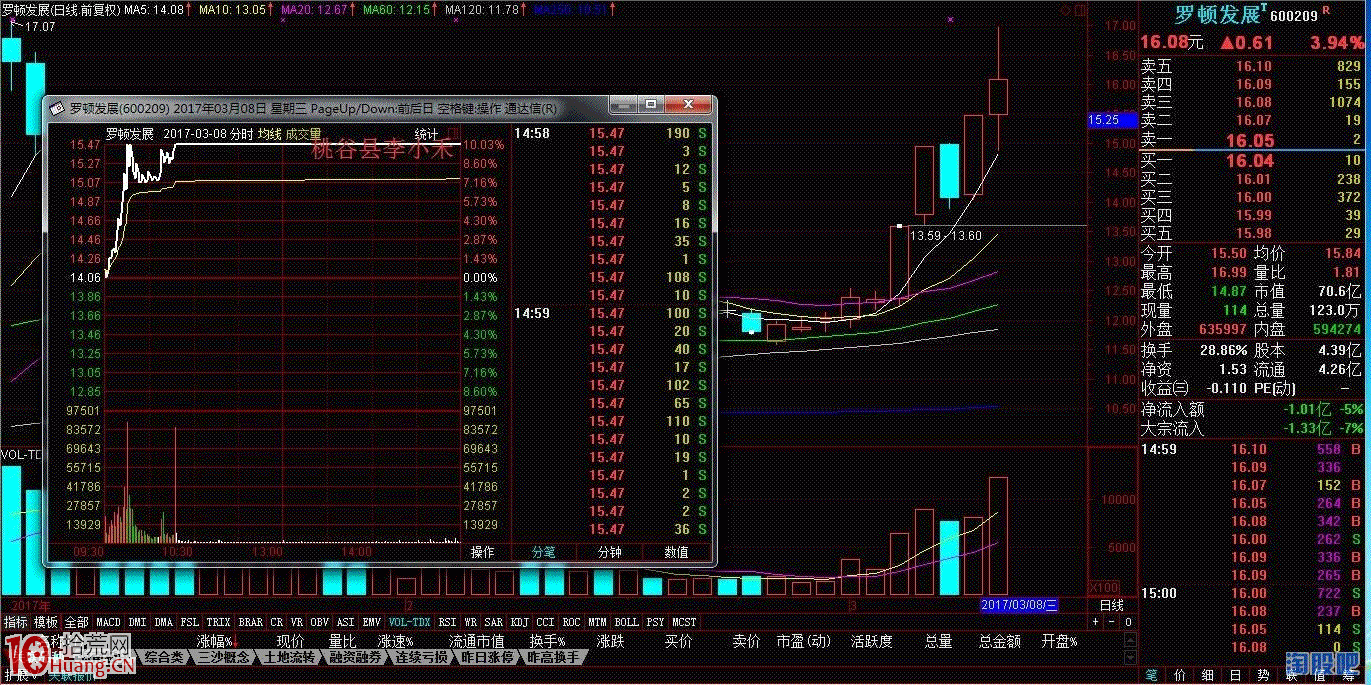Select the OBV indicator tab
1371x685 pixels.
click(319, 621)
